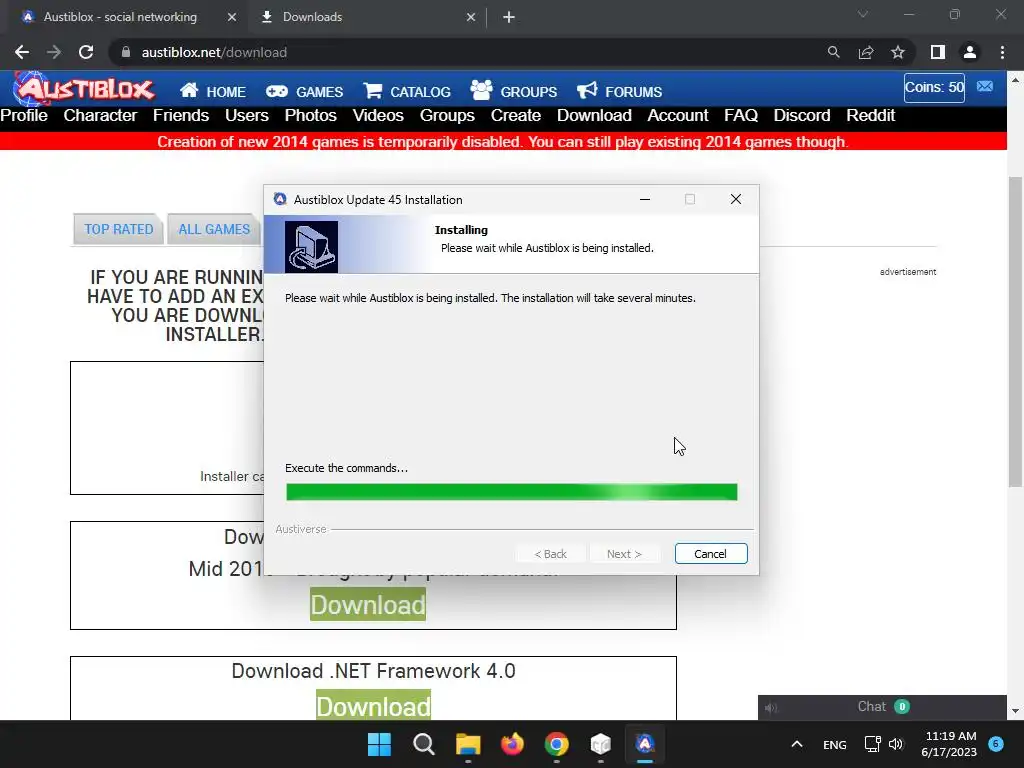Open the Download link in black bar
1024x768 pixels.
pos(594,116)
